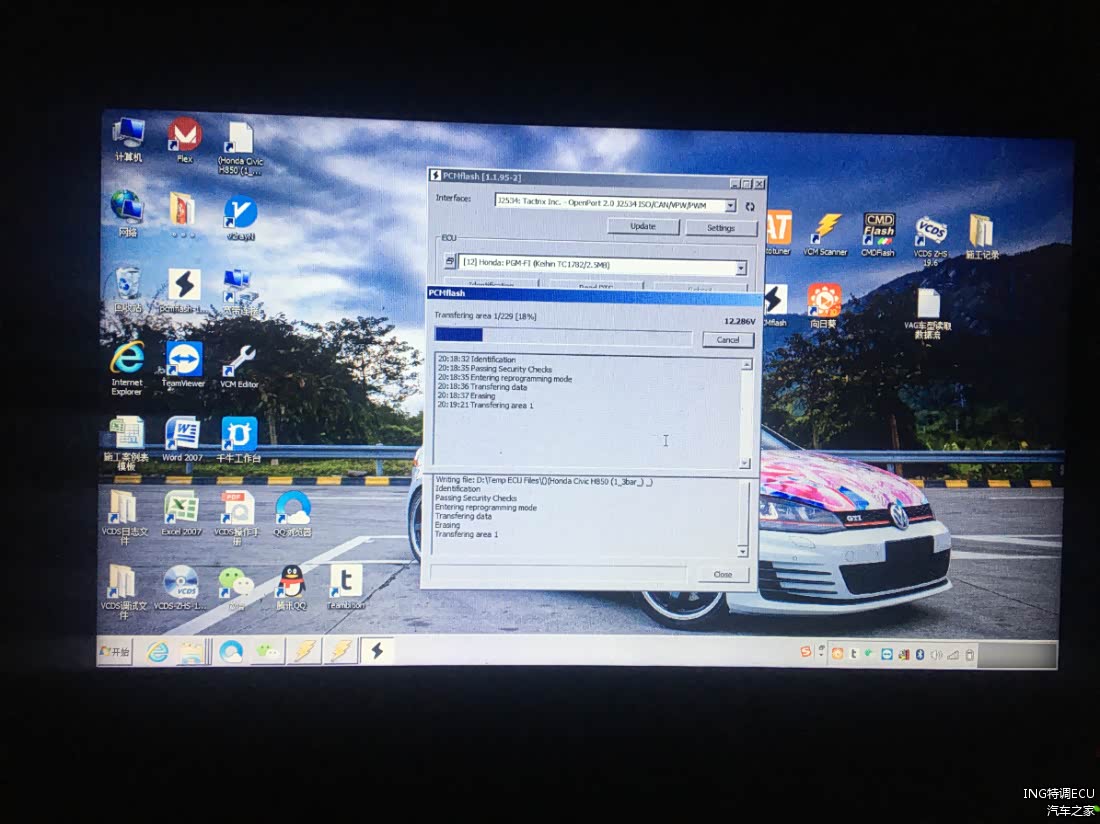The height and width of the screenshot is (824, 1100).
Task: Open PCMflash Settings
Action: click(720, 227)
